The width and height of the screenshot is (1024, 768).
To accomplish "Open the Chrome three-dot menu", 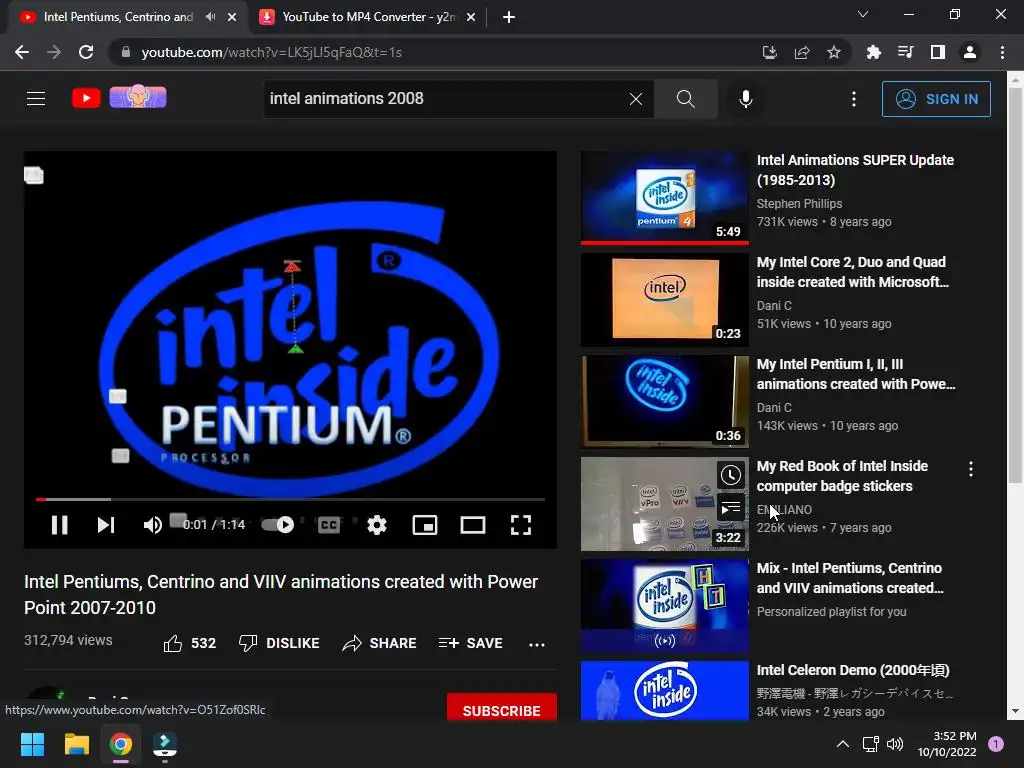I will (1002, 52).
